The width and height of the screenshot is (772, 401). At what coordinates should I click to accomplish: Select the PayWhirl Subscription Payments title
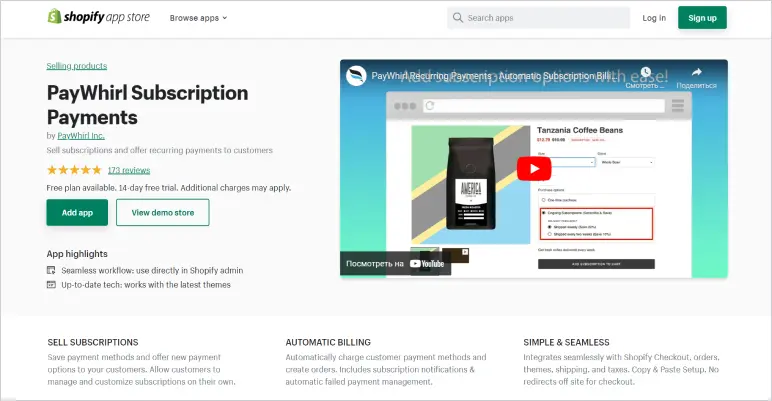tap(148, 105)
